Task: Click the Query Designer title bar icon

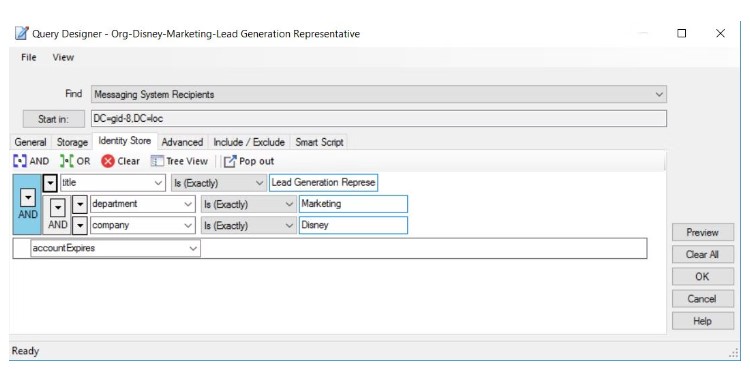Action: (x=22, y=33)
